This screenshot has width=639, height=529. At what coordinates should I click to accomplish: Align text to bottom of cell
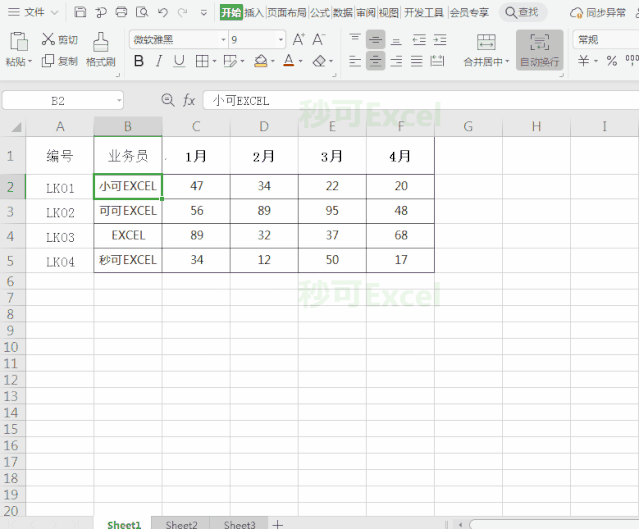point(396,40)
